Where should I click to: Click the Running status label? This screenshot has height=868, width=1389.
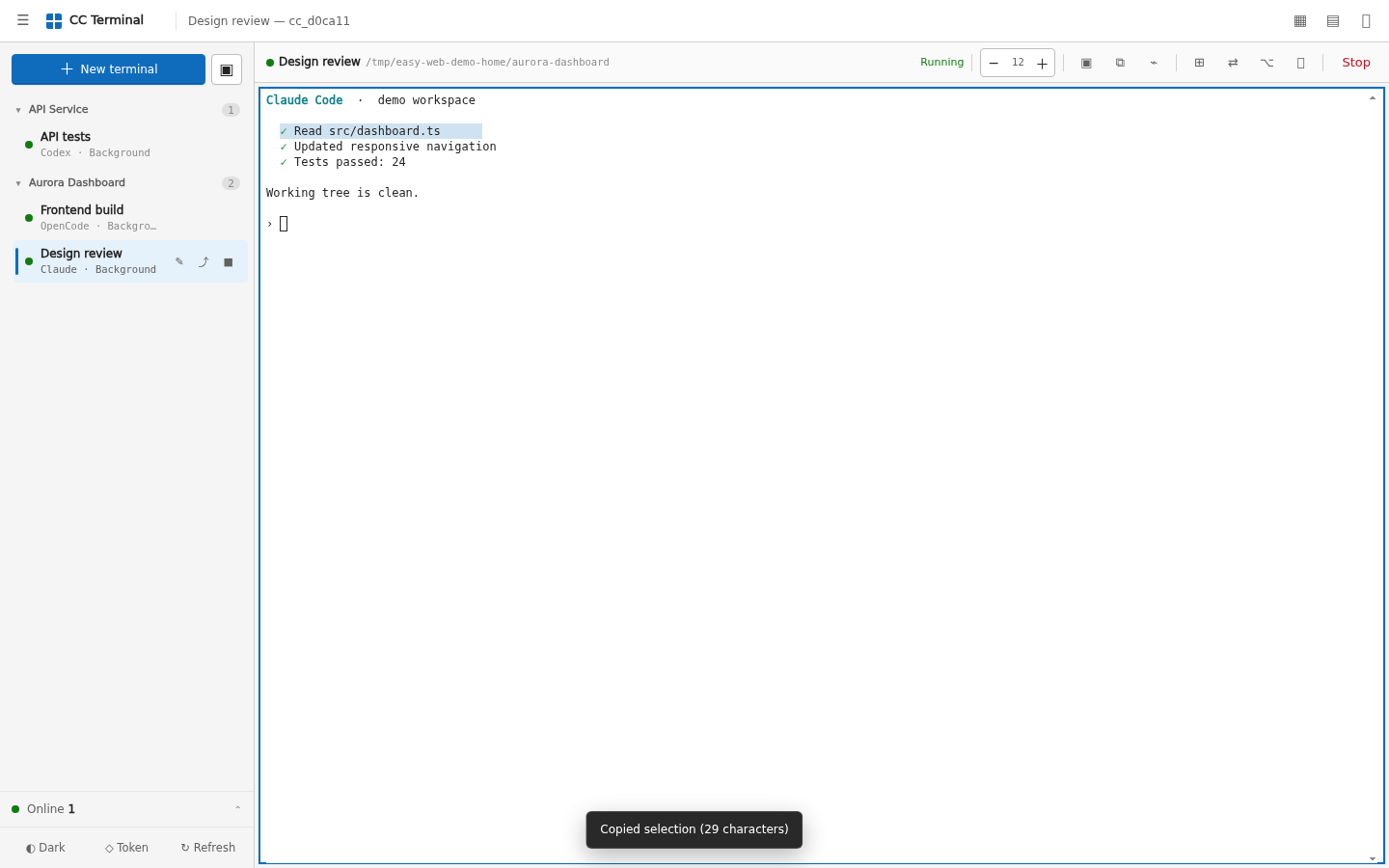941,63
